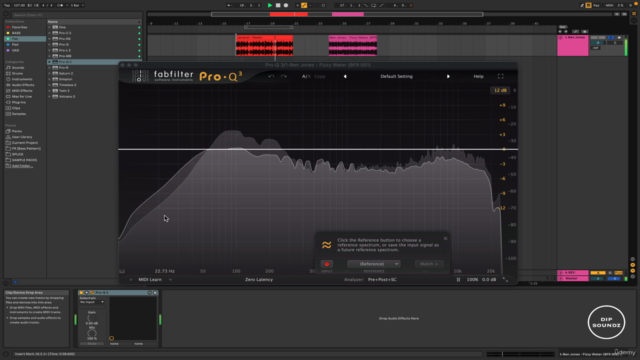Open Current Project in Places

[x=24, y=142]
